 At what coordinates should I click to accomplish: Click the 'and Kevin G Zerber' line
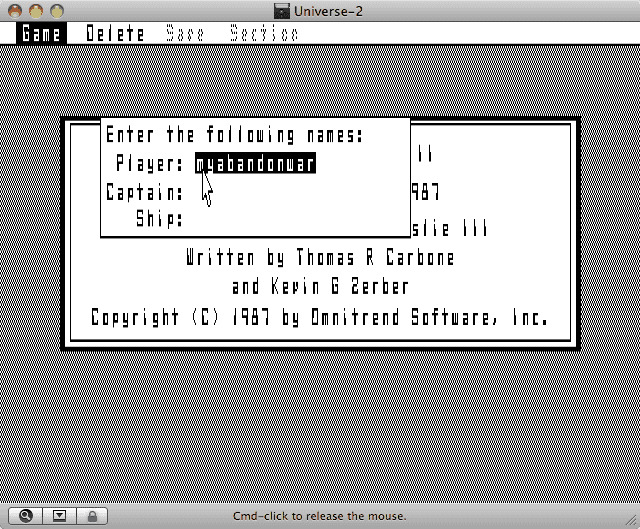coord(320,287)
